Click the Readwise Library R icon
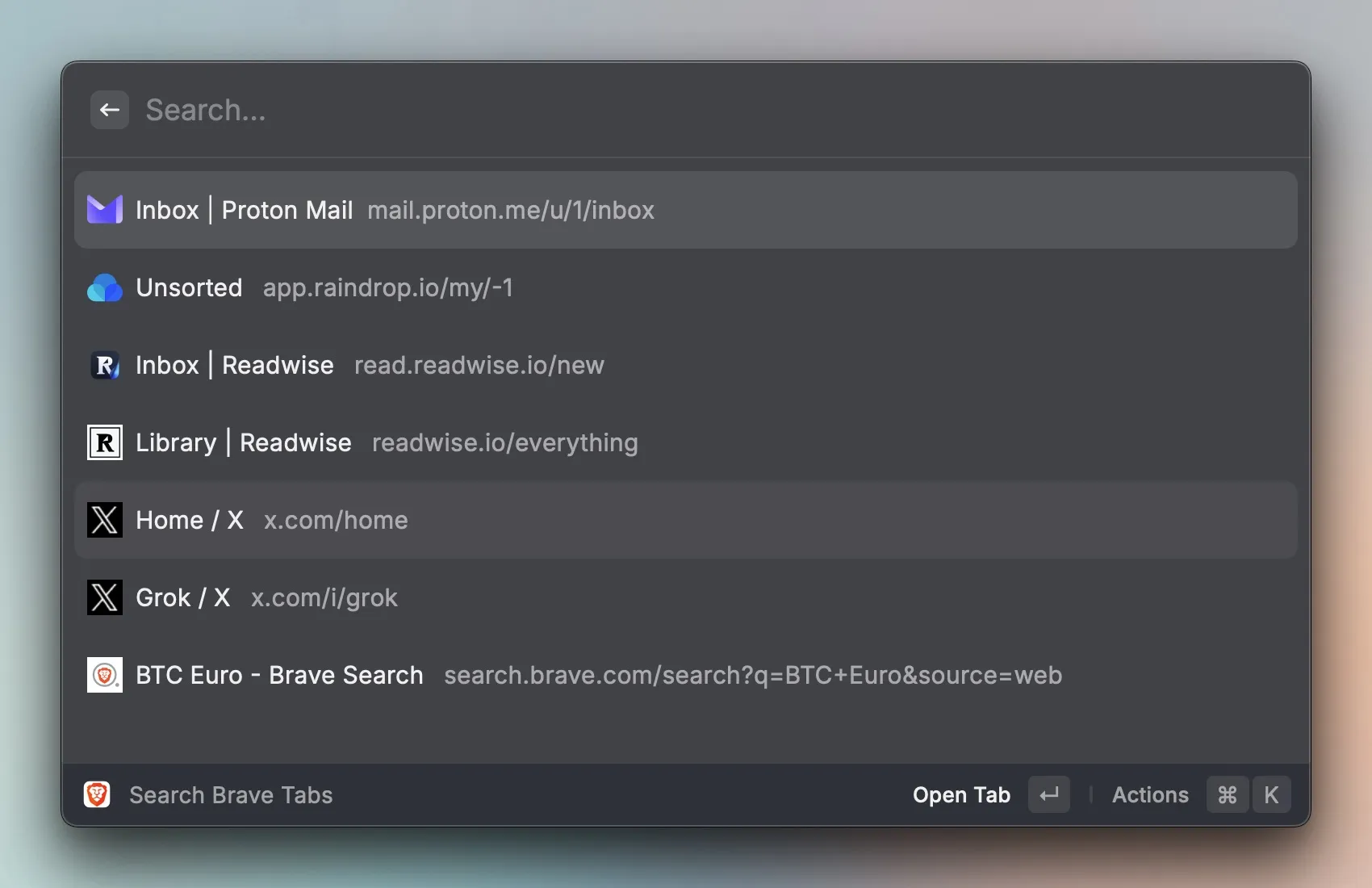The image size is (1372, 888). tap(105, 442)
